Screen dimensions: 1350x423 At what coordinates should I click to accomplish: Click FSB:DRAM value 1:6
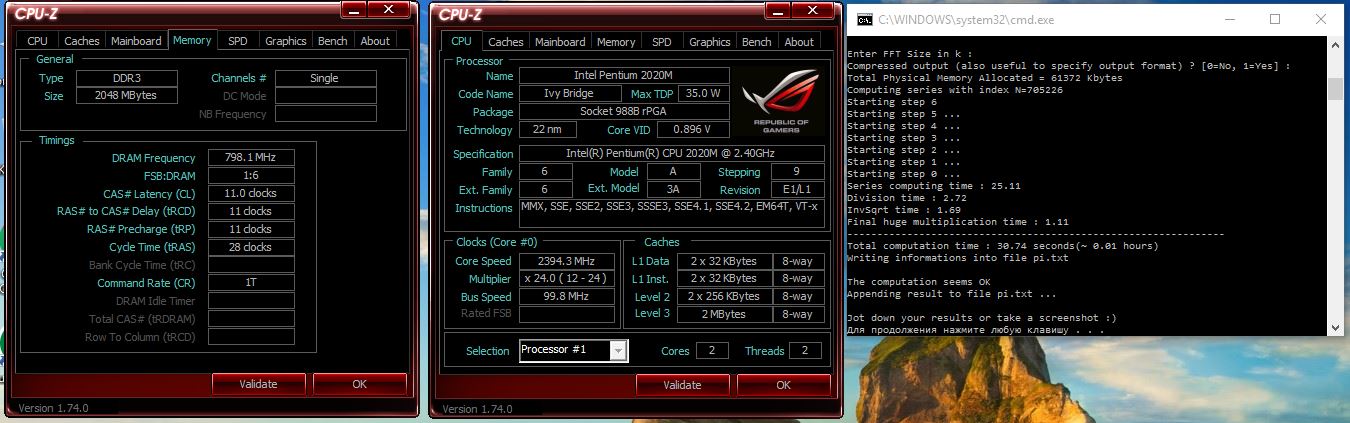(252, 176)
